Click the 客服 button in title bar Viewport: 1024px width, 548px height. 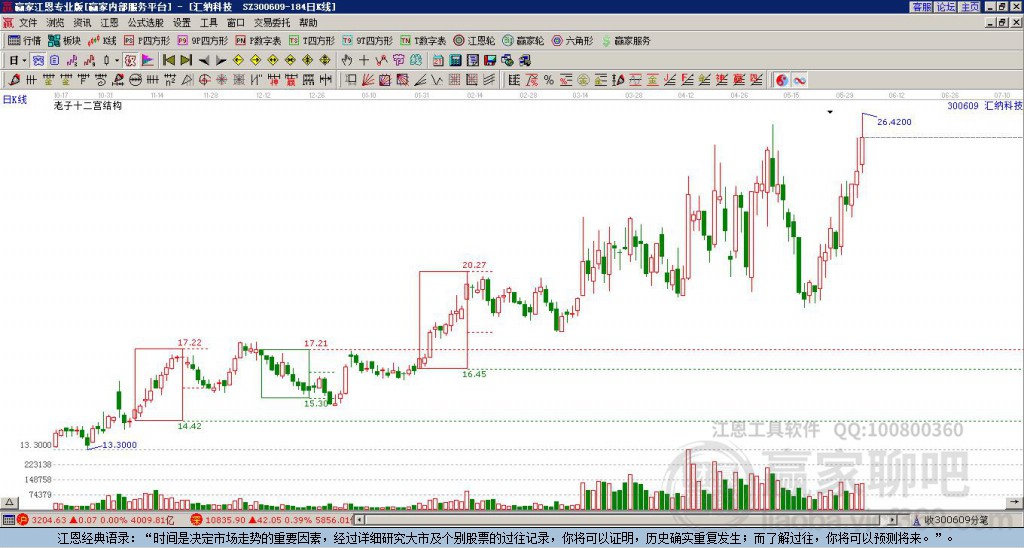click(x=922, y=7)
